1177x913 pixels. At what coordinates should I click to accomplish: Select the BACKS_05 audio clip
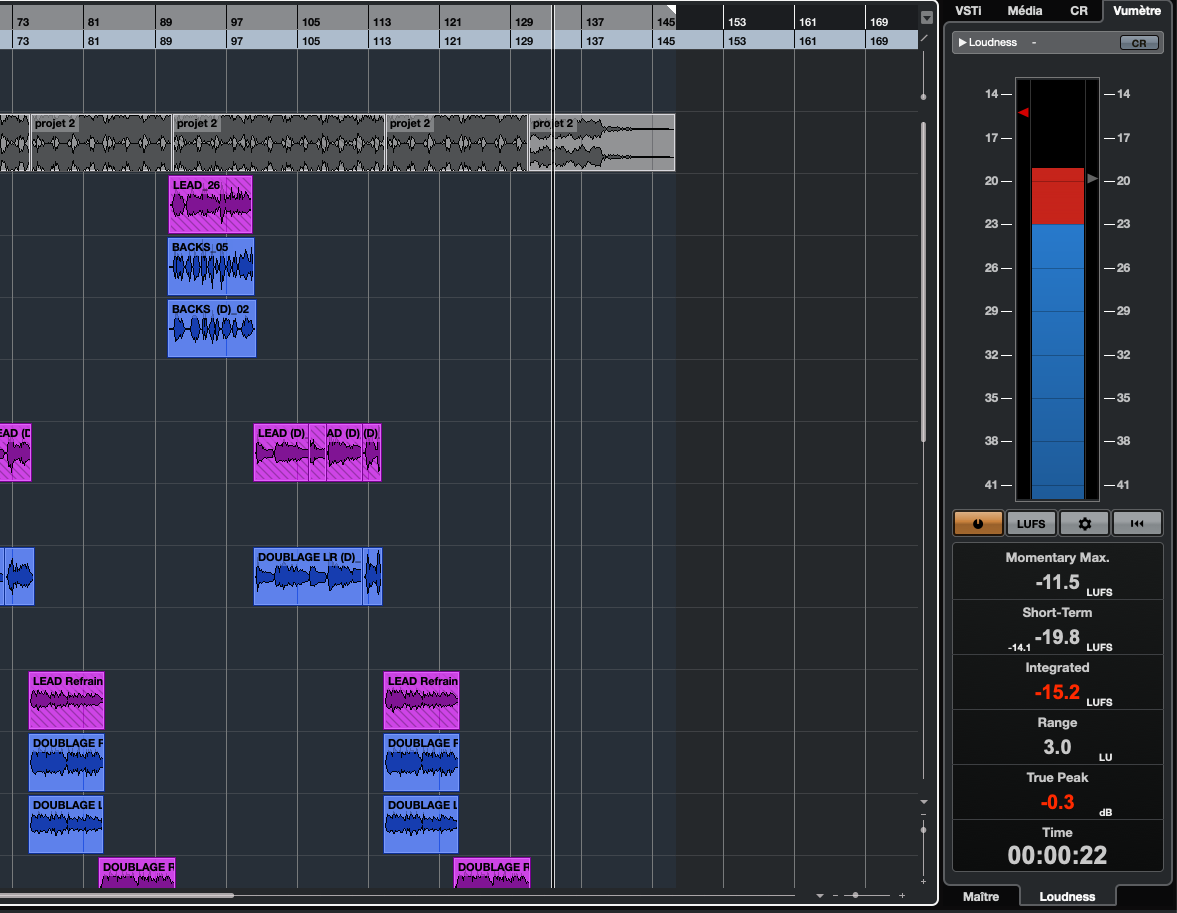point(212,267)
